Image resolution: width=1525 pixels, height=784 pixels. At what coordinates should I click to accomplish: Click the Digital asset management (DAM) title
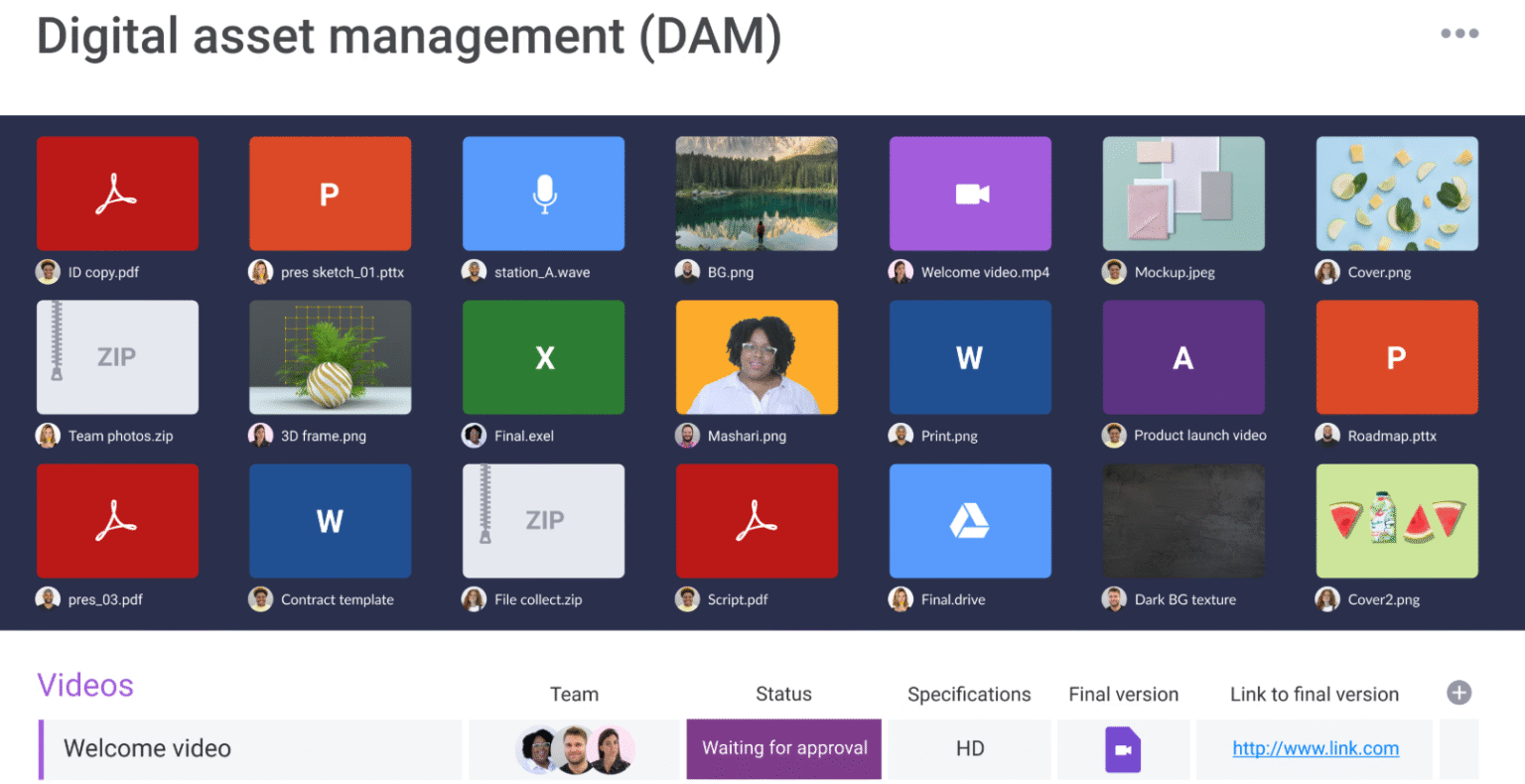(409, 37)
